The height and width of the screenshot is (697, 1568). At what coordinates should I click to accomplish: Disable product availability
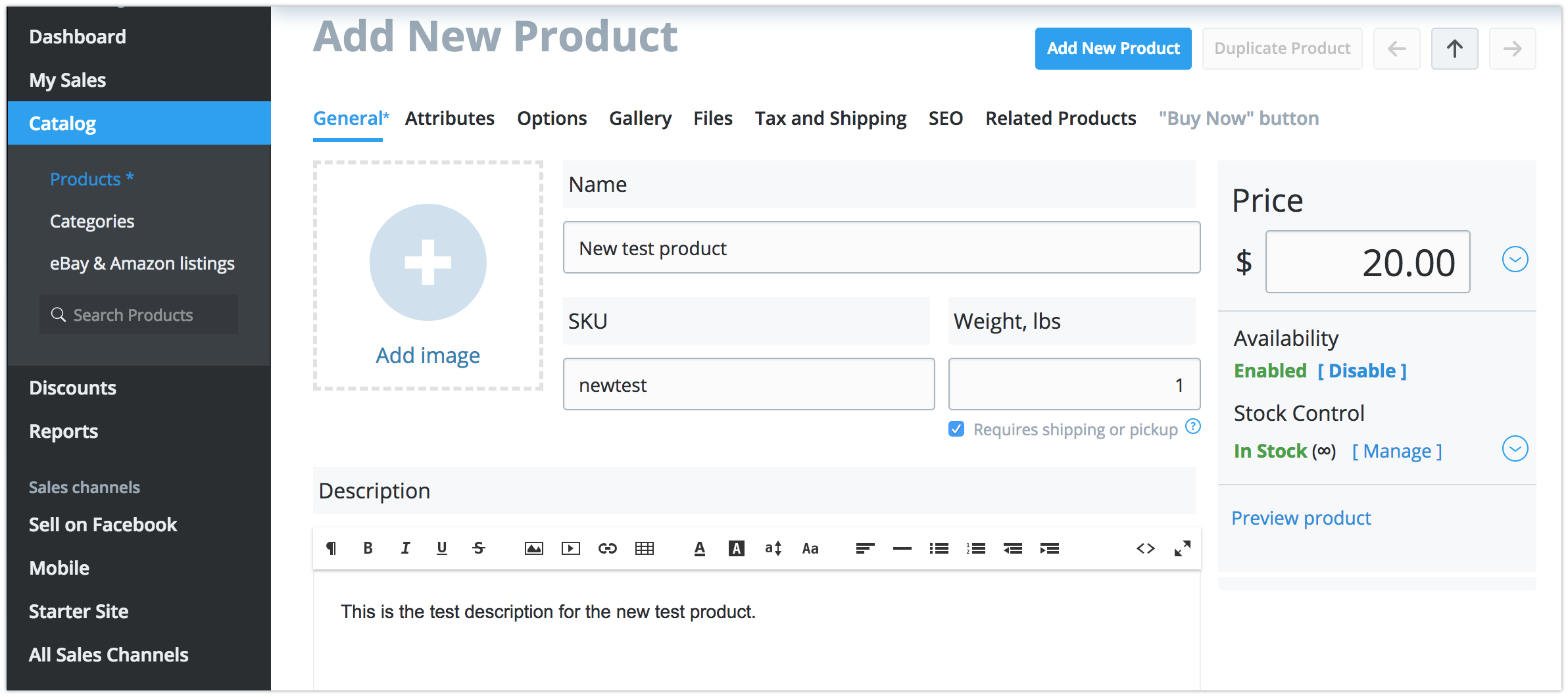(1361, 371)
